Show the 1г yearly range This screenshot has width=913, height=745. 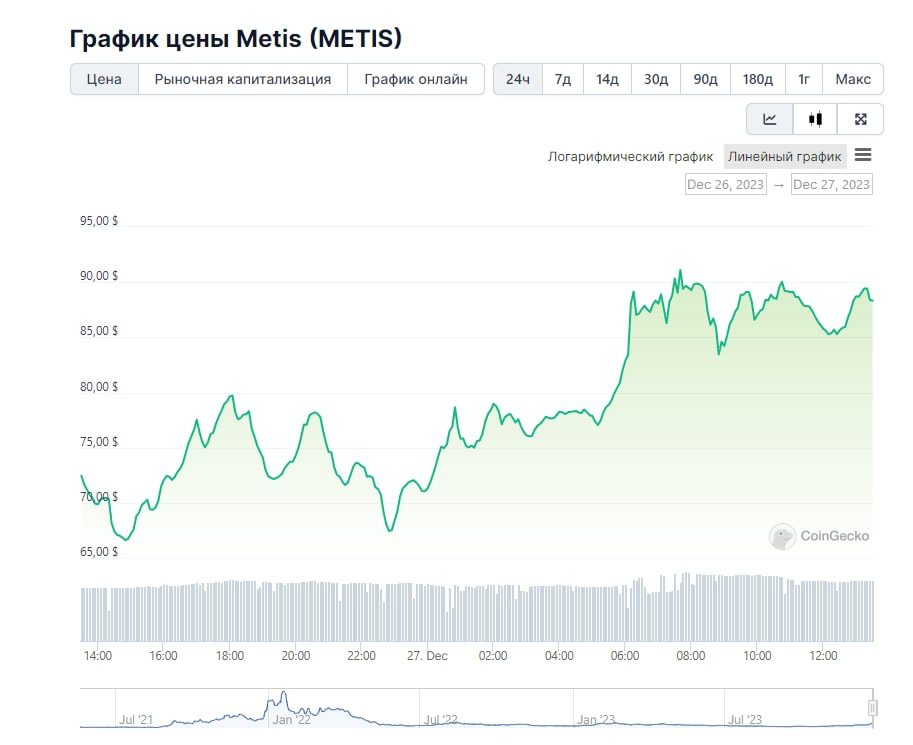pyautogui.click(x=804, y=79)
